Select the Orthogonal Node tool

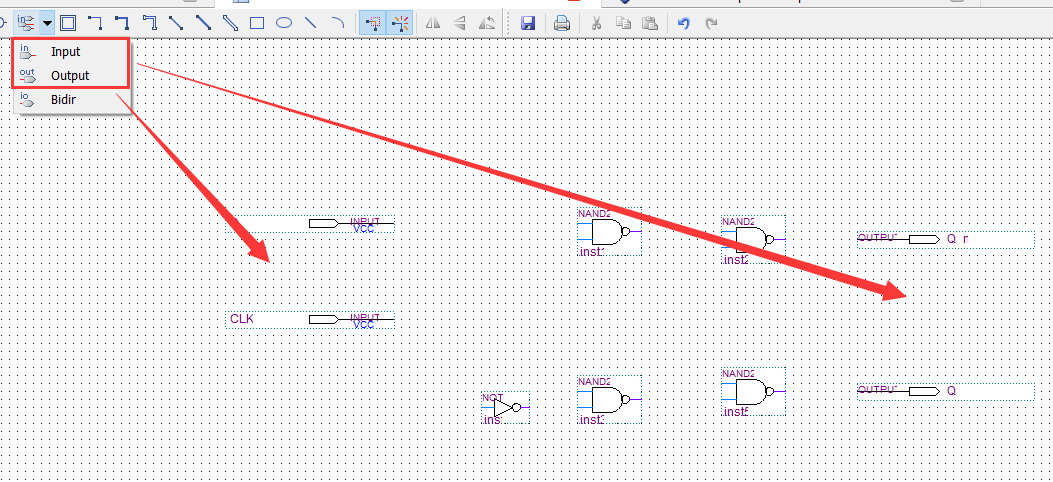click(x=95, y=23)
